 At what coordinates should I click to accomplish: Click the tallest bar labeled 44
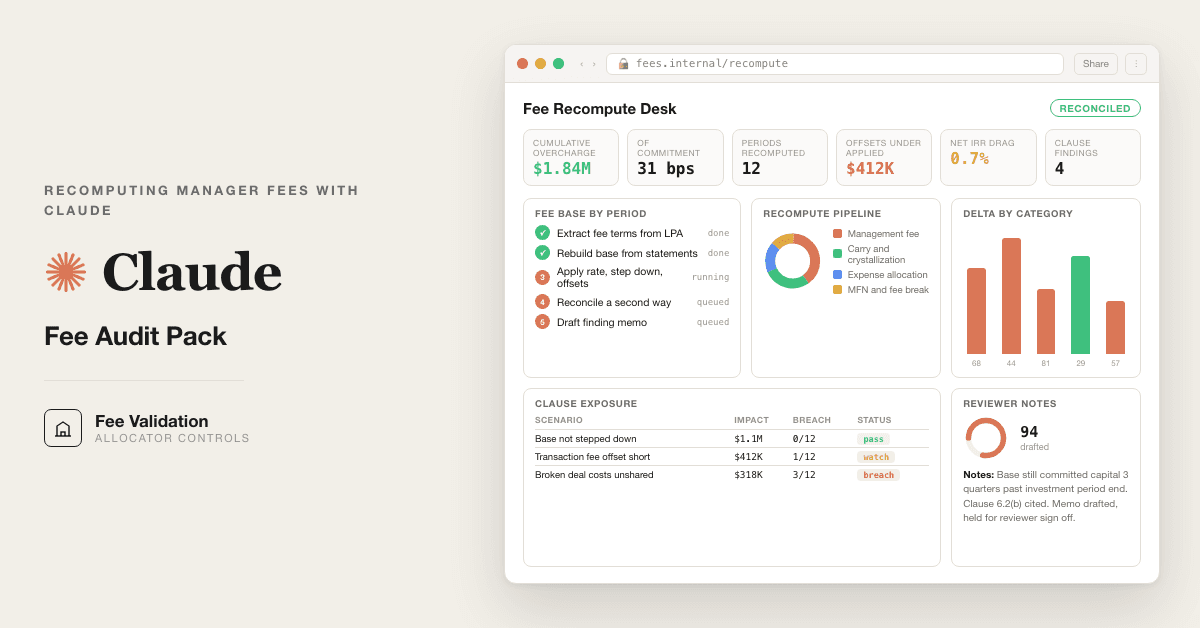click(1011, 296)
